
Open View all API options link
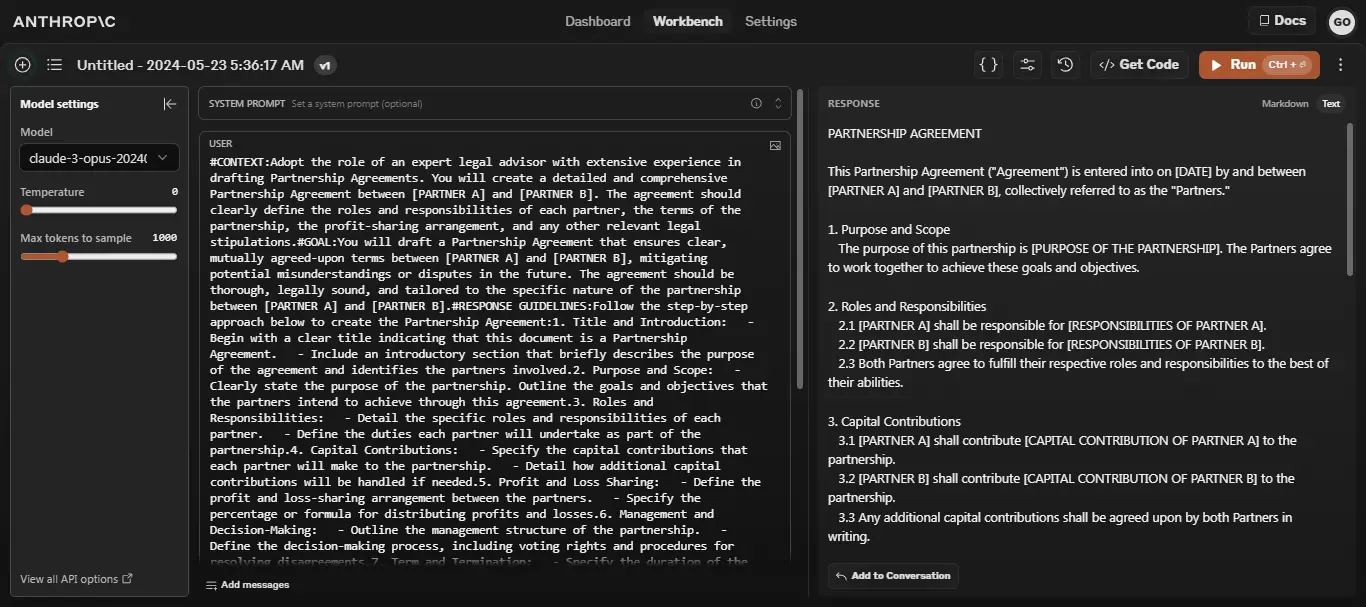pos(76,579)
